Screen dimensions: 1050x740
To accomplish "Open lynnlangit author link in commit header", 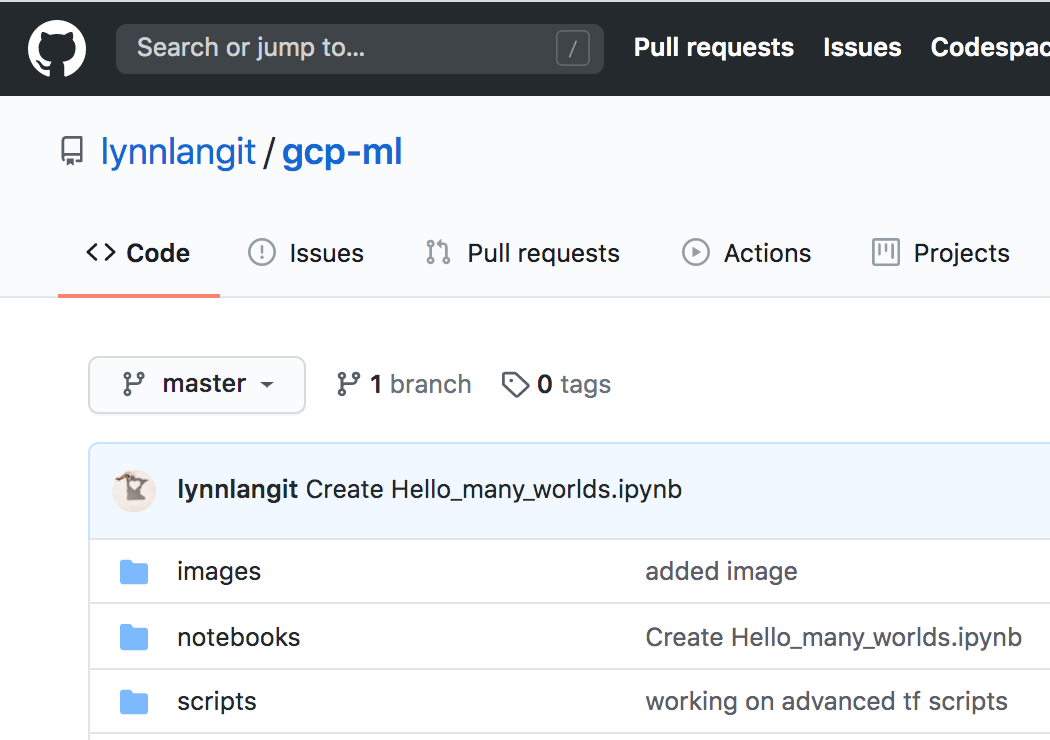I will click(237, 490).
